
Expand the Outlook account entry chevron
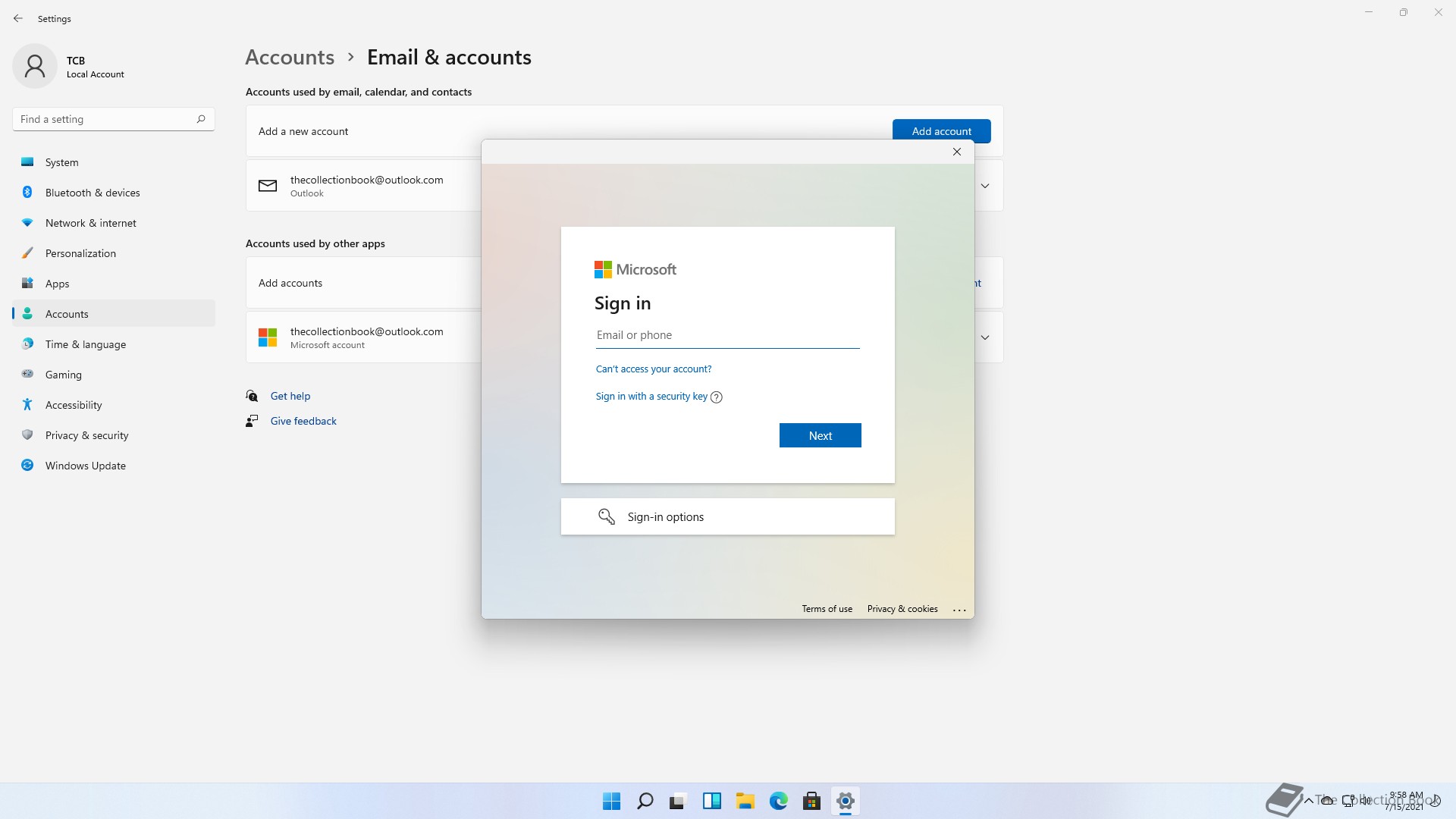click(x=984, y=186)
